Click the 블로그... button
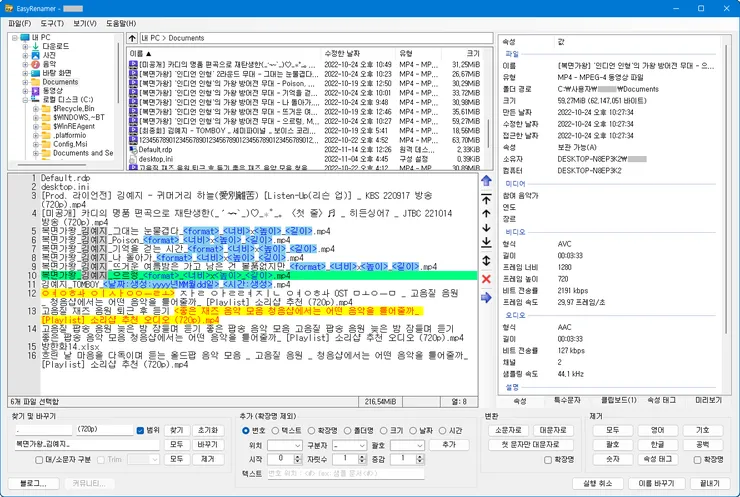 (x=34, y=483)
